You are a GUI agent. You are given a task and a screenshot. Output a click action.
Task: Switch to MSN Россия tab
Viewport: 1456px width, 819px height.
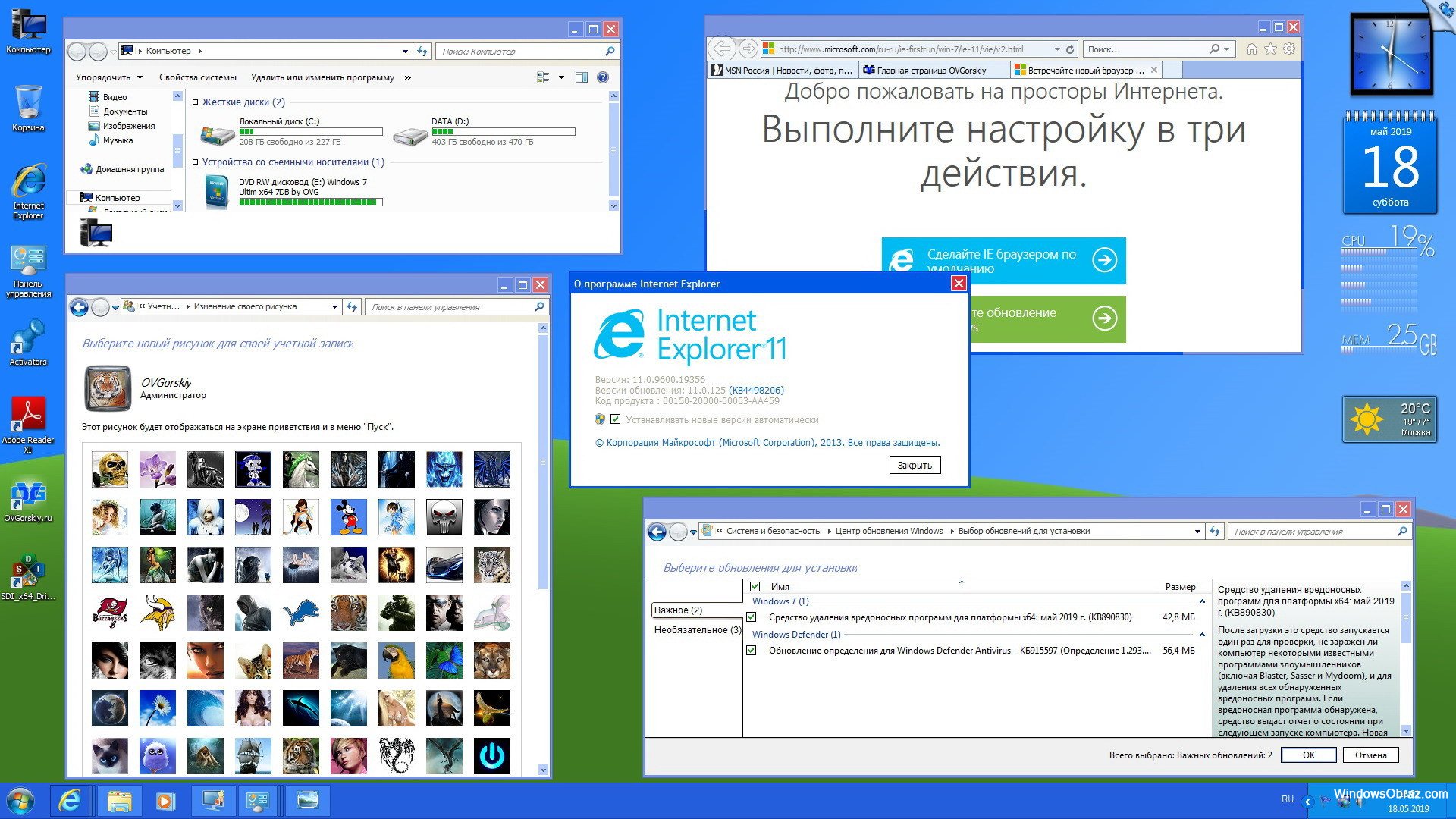[781, 71]
